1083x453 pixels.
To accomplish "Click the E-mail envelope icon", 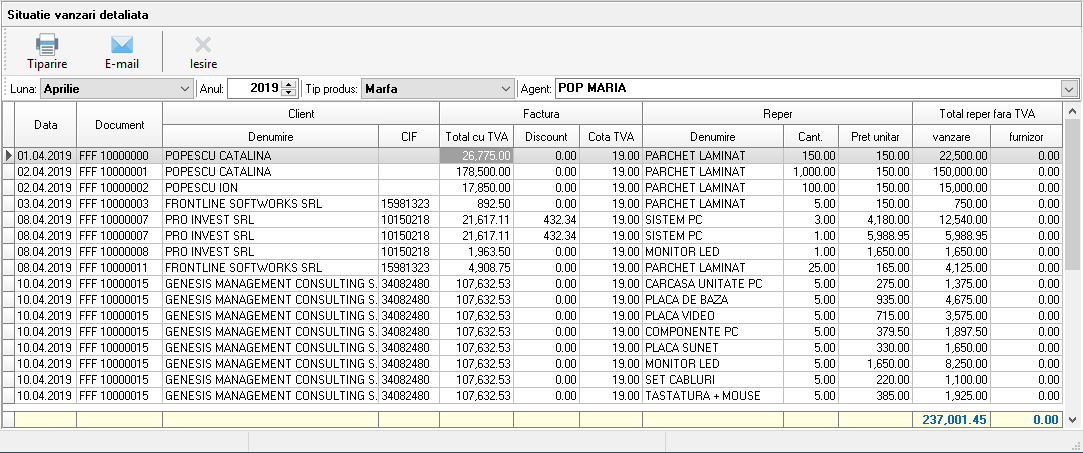I will (122, 44).
